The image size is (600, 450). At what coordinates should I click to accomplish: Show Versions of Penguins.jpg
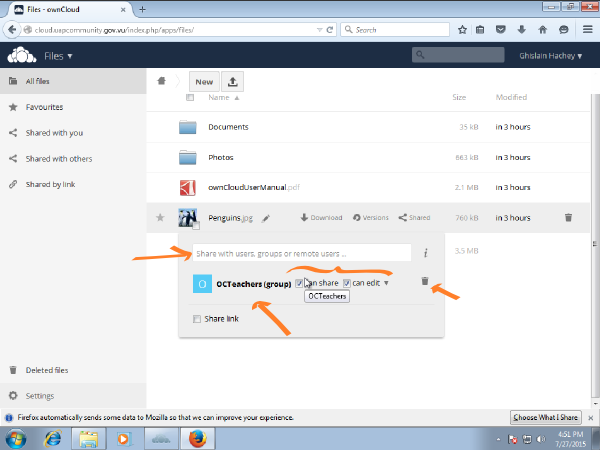coord(370,218)
